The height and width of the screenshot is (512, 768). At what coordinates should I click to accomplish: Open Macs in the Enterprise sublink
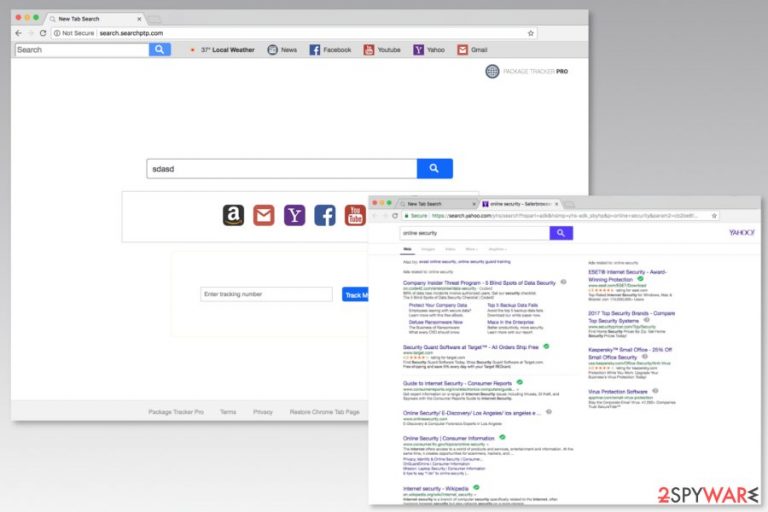click(x=510, y=322)
